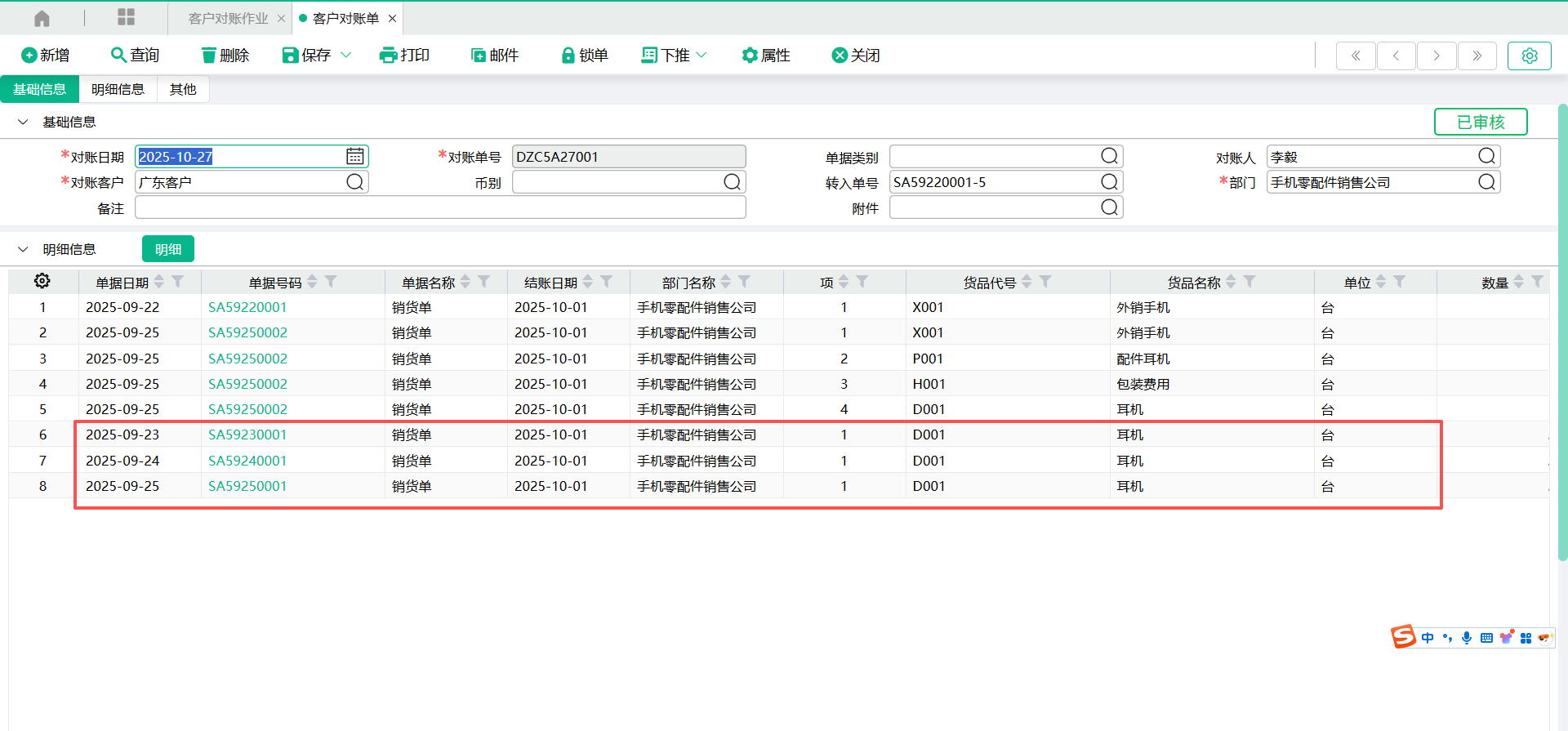Click the 打印 (print) toolbar icon
The width and height of the screenshot is (1568, 731).
[x=388, y=55]
